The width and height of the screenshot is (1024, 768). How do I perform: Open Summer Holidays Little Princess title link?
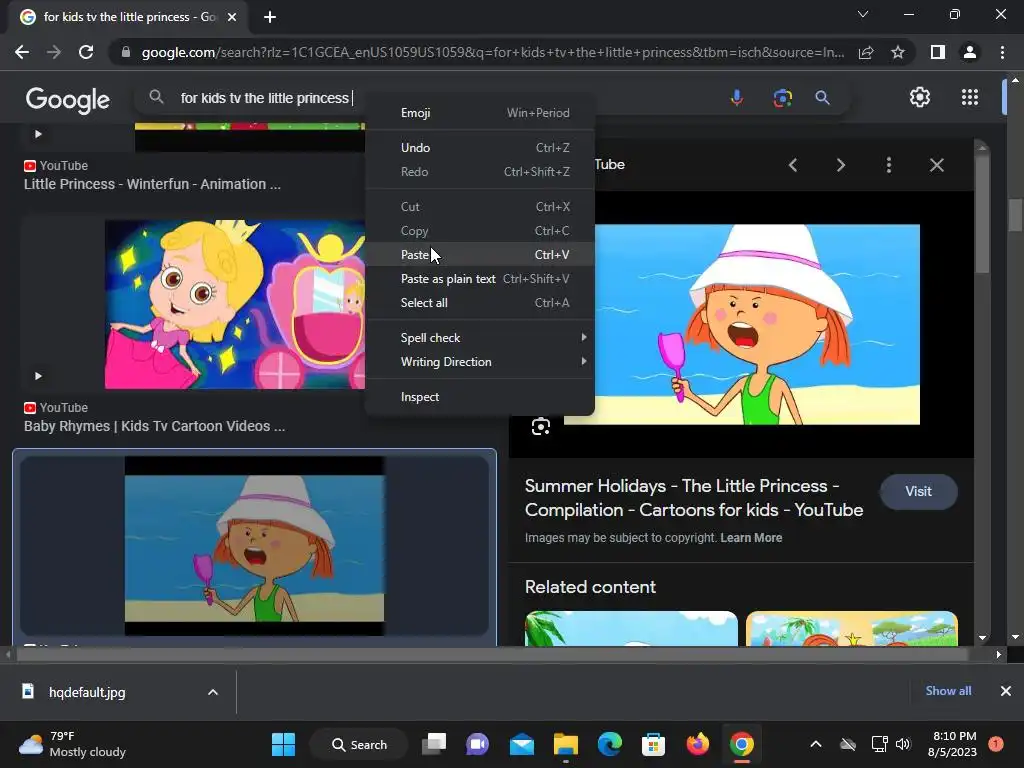694,498
